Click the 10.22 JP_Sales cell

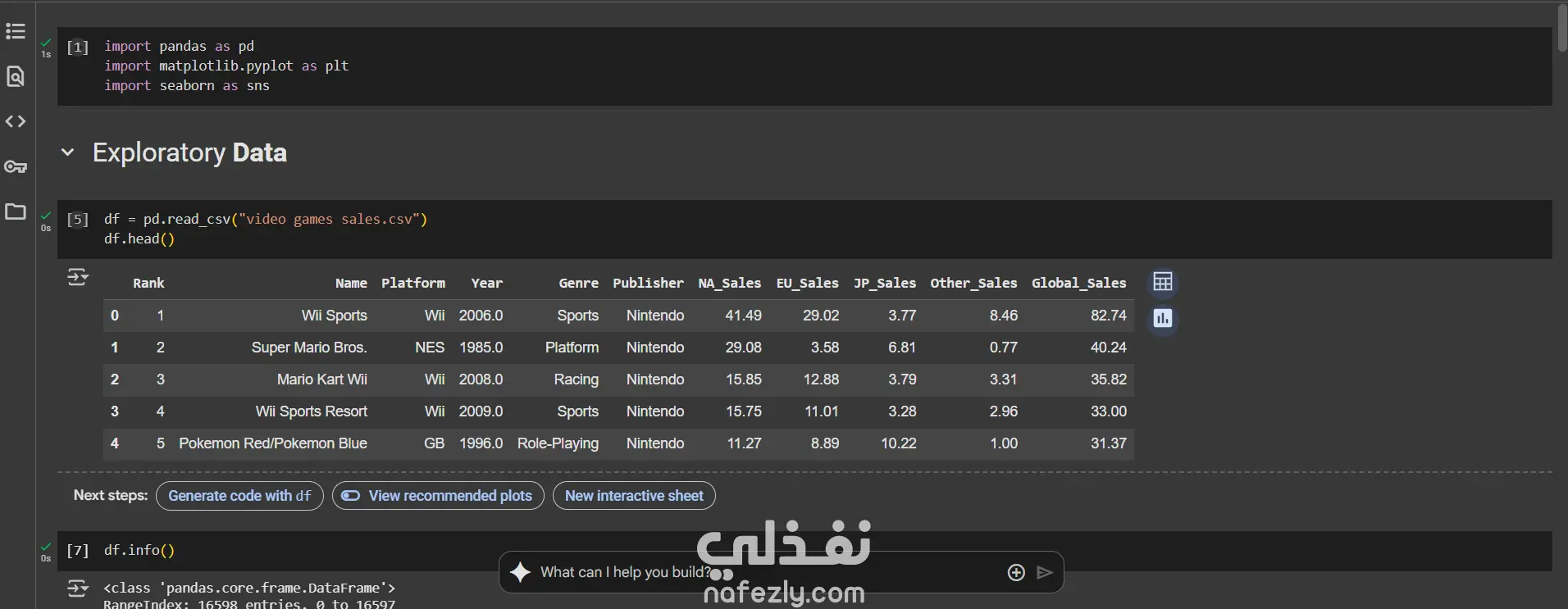tap(899, 443)
